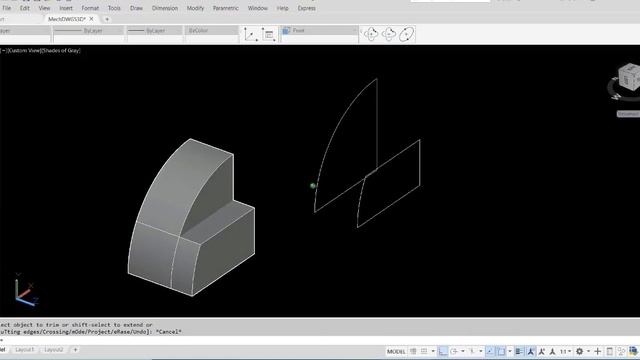Click the units icon in status bar
This screenshot has height=360, width=640.
click(610, 351)
